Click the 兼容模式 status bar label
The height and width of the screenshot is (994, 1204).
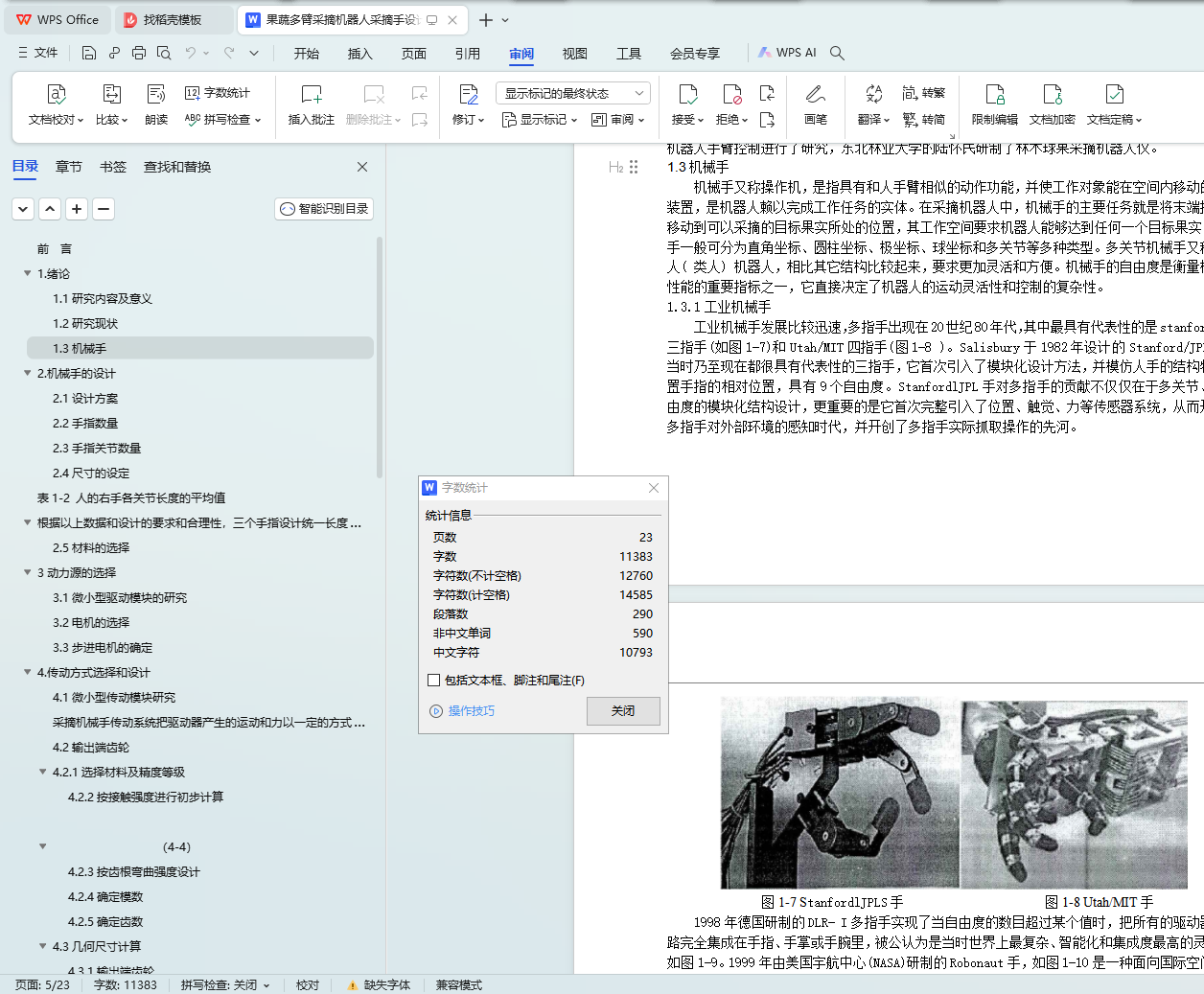tap(459, 984)
